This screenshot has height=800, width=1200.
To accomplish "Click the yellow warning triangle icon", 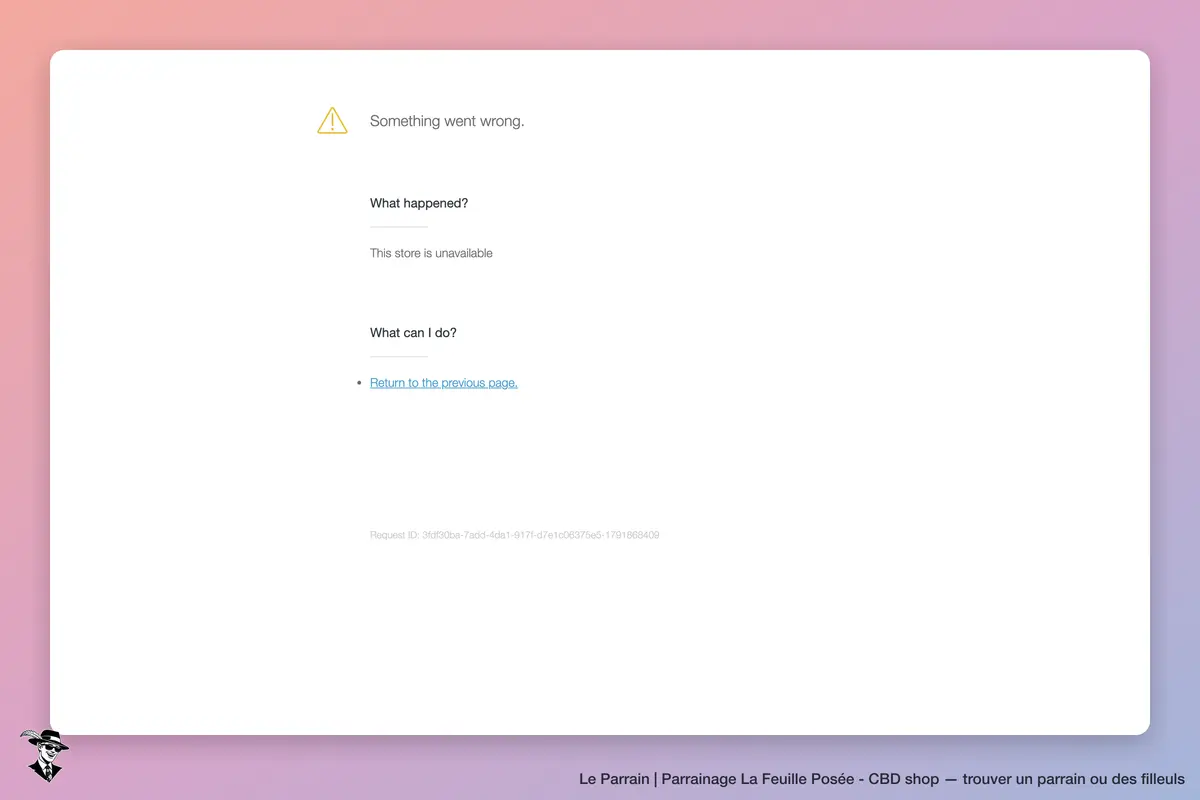I will point(332,121).
